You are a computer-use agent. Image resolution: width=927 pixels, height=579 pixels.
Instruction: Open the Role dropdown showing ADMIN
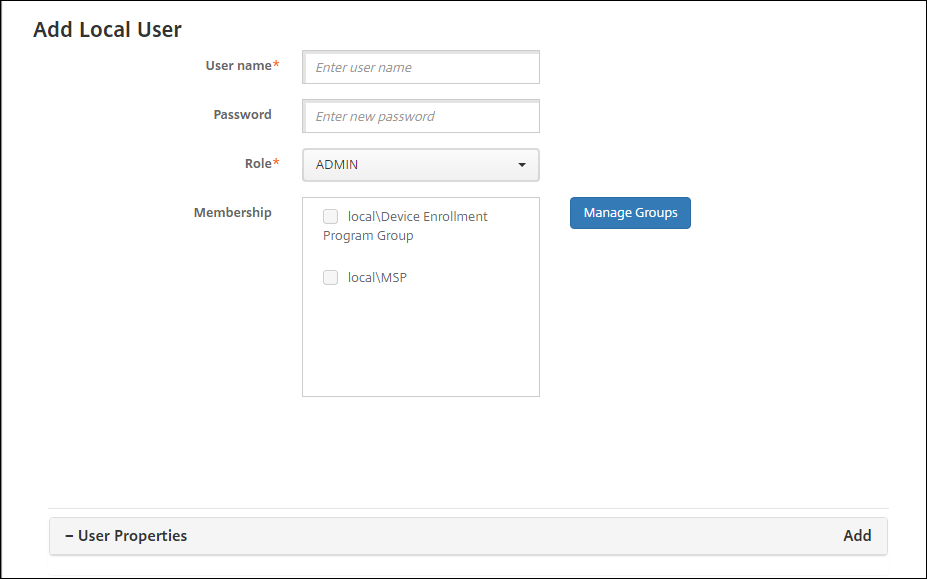tap(410, 165)
